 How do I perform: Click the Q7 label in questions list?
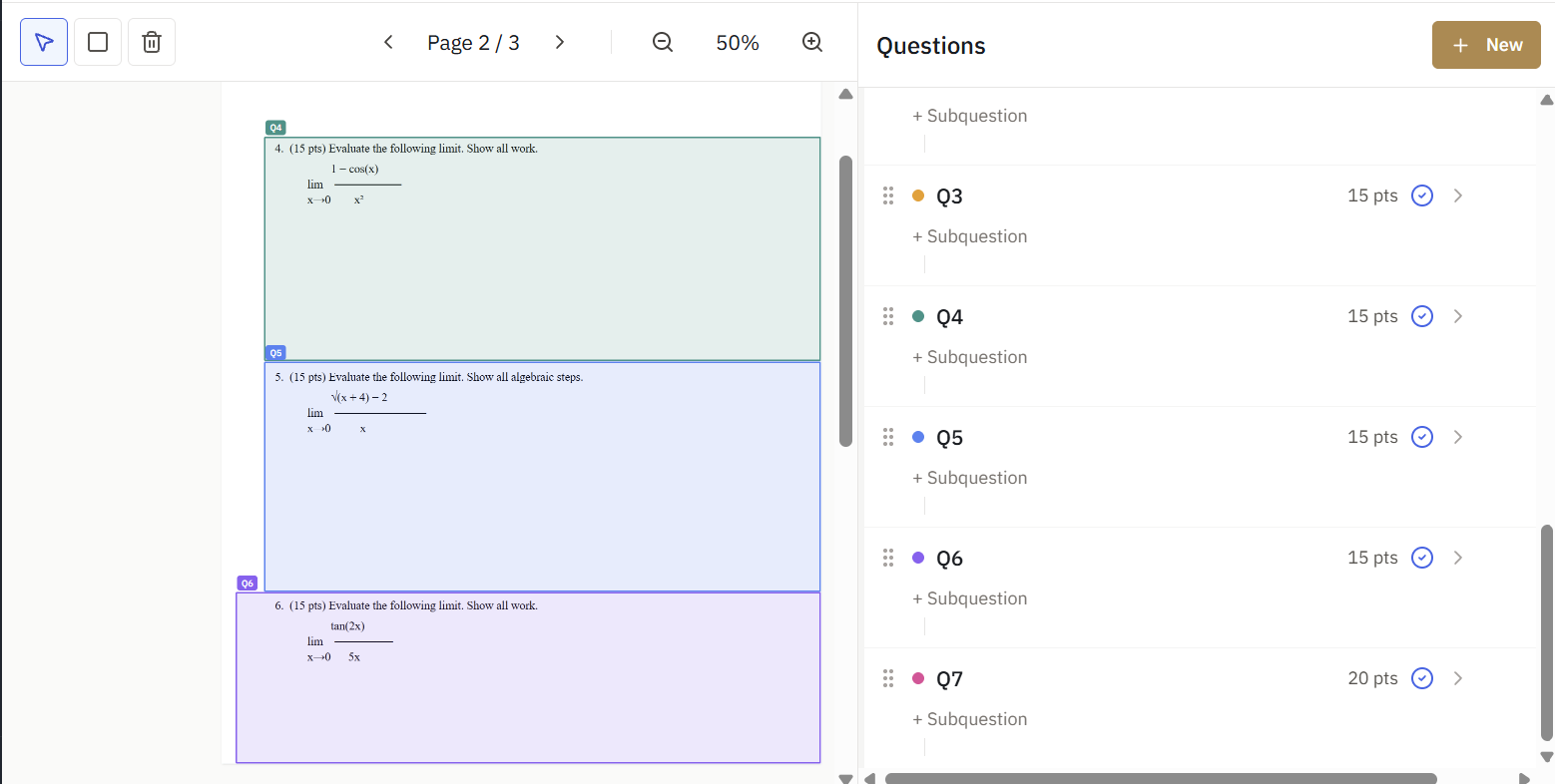(949, 679)
